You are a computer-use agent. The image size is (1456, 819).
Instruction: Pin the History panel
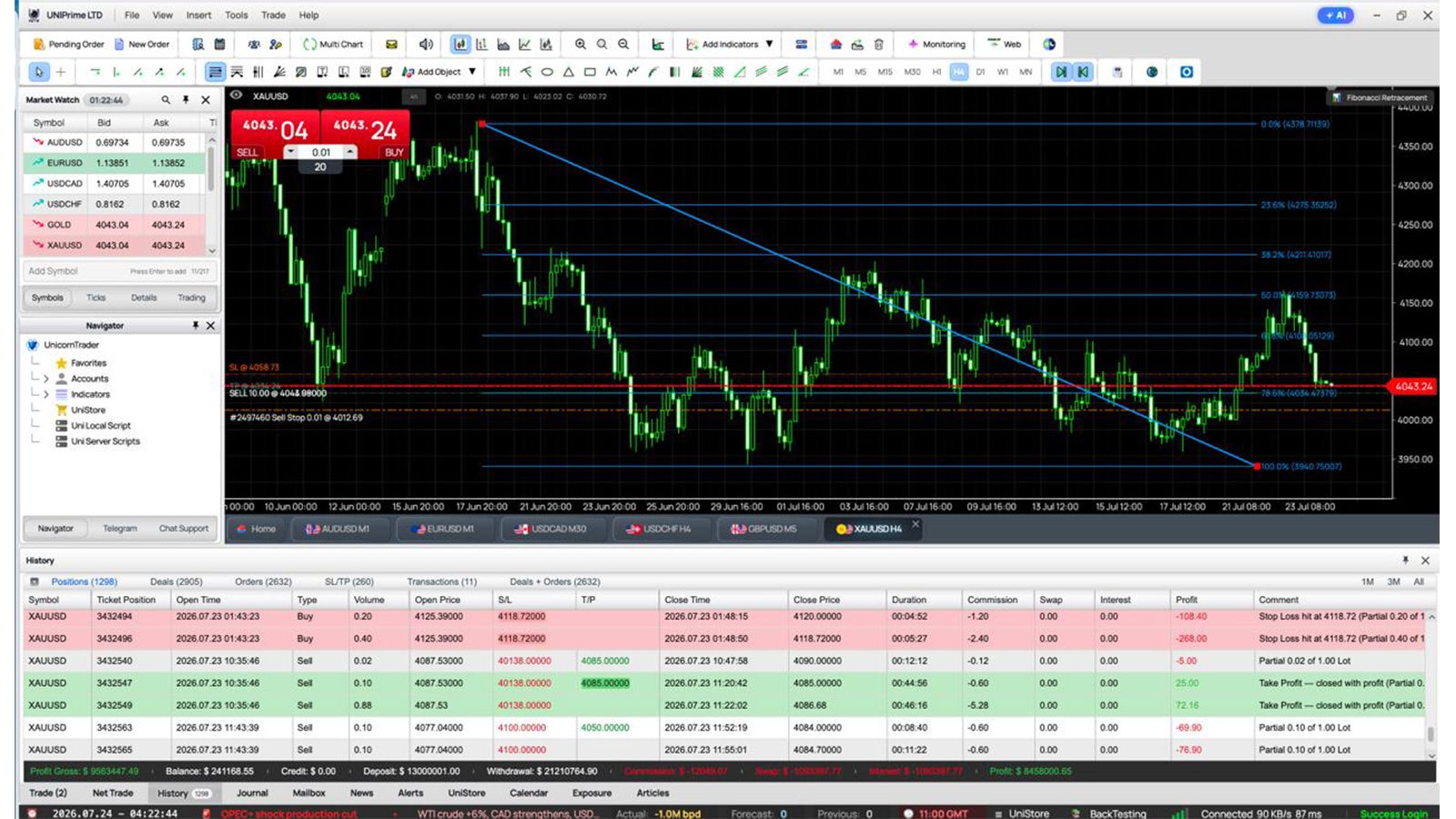click(x=1405, y=561)
